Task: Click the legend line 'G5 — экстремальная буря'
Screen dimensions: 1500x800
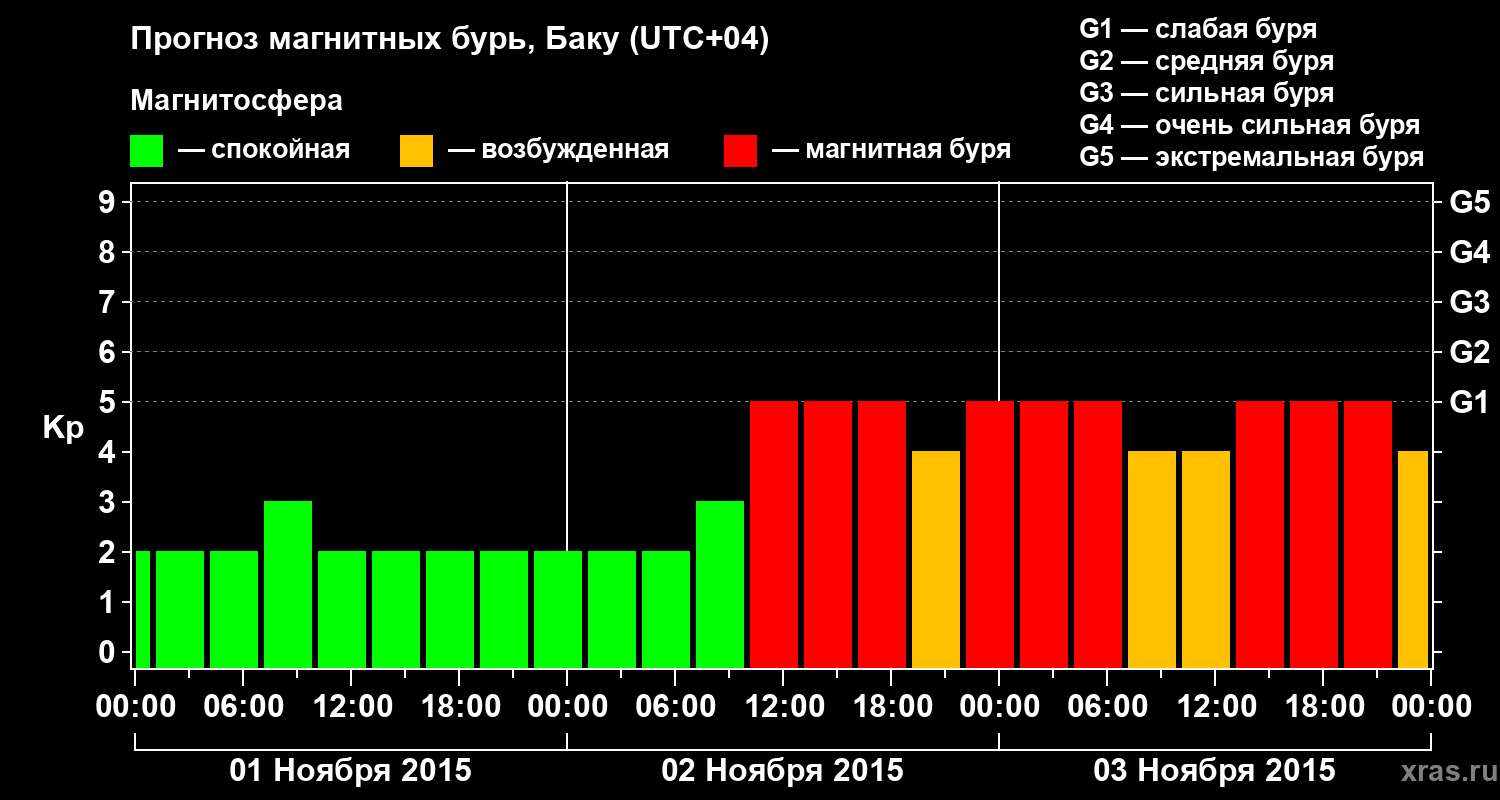Action: pos(1252,157)
